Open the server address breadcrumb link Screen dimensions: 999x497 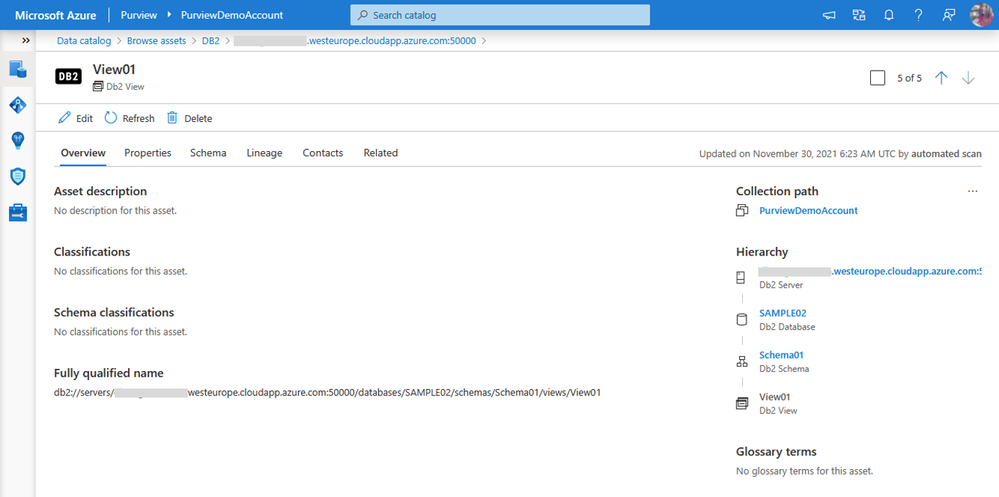click(x=355, y=41)
